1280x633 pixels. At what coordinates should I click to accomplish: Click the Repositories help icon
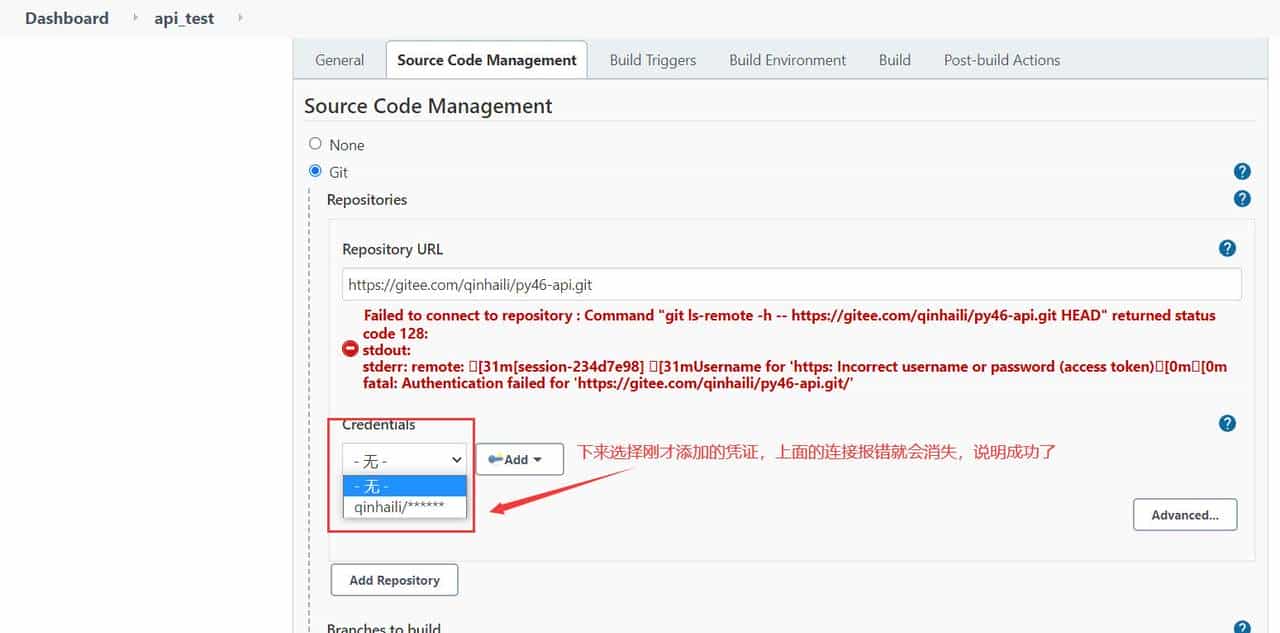(x=1242, y=198)
